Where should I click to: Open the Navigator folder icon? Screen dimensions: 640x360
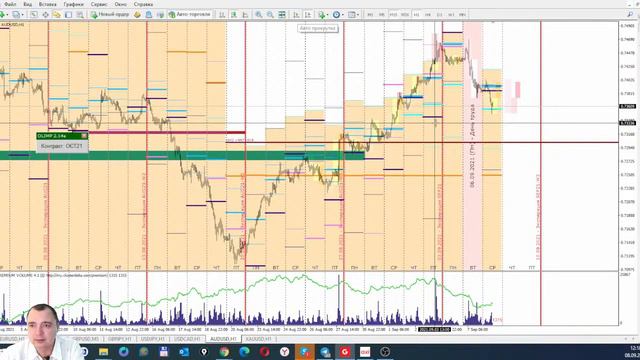click(x=57, y=15)
